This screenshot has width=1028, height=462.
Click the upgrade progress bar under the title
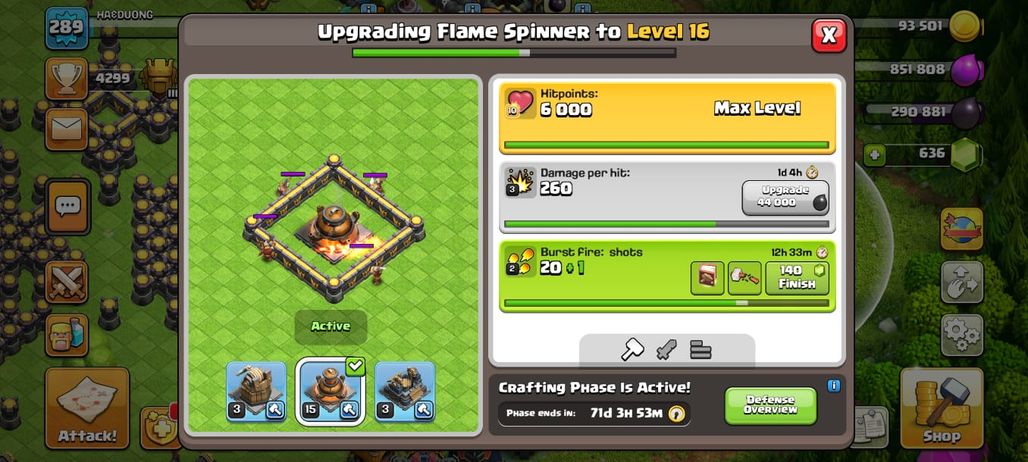tap(514, 52)
